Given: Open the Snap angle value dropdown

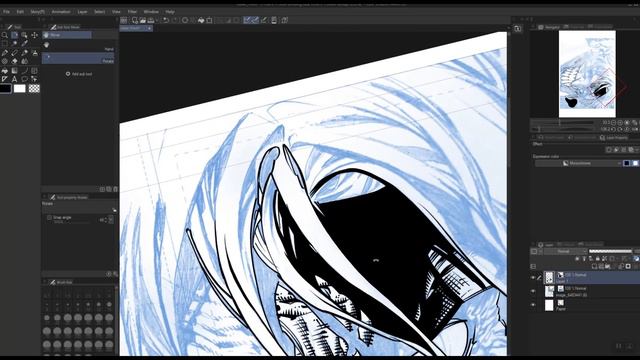Looking at the screenshot, I should (x=111, y=220).
